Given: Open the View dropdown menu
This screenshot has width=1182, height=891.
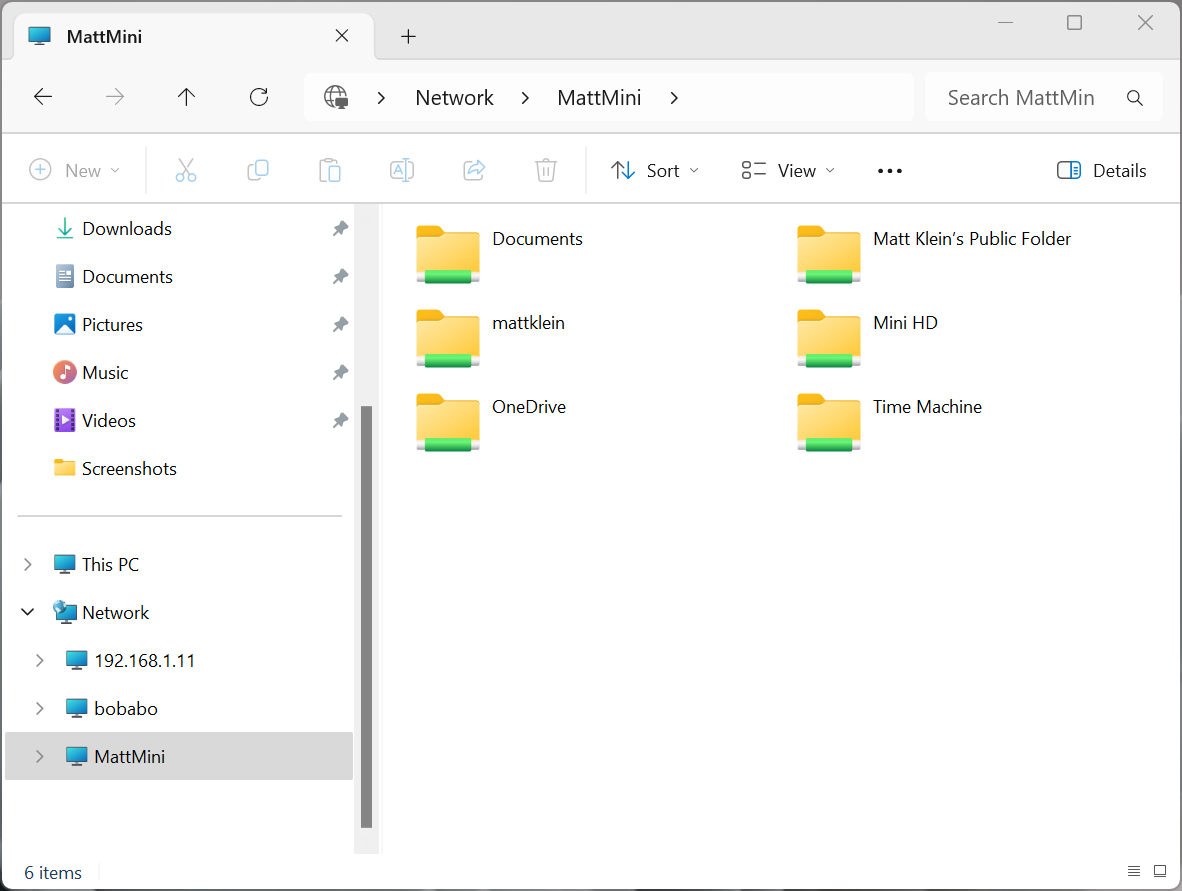Looking at the screenshot, I should [x=788, y=170].
